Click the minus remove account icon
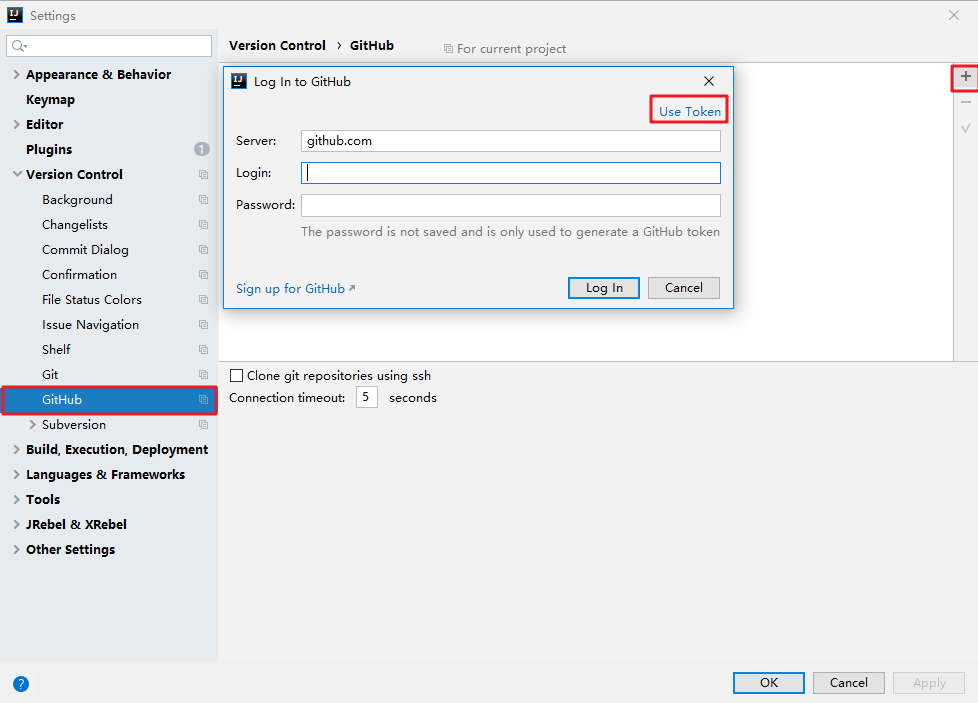 pyautogui.click(x=966, y=102)
